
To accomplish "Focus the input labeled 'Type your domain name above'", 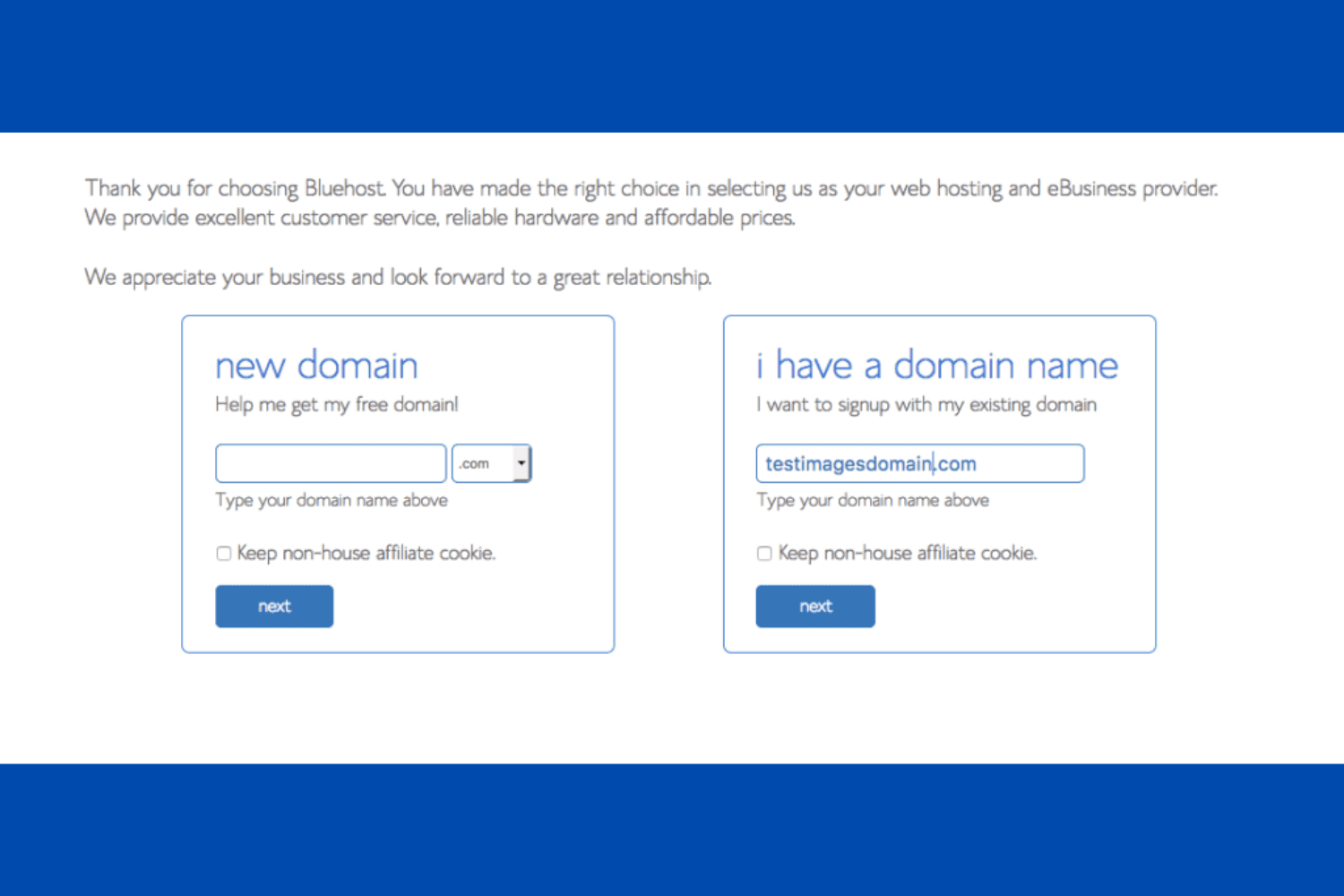I will [330, 463].
